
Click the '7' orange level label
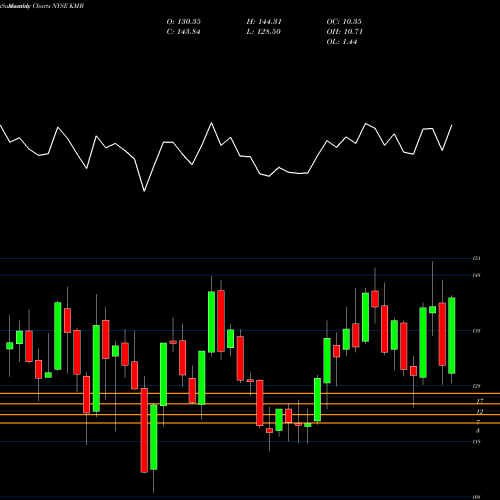tap(478, 422)
